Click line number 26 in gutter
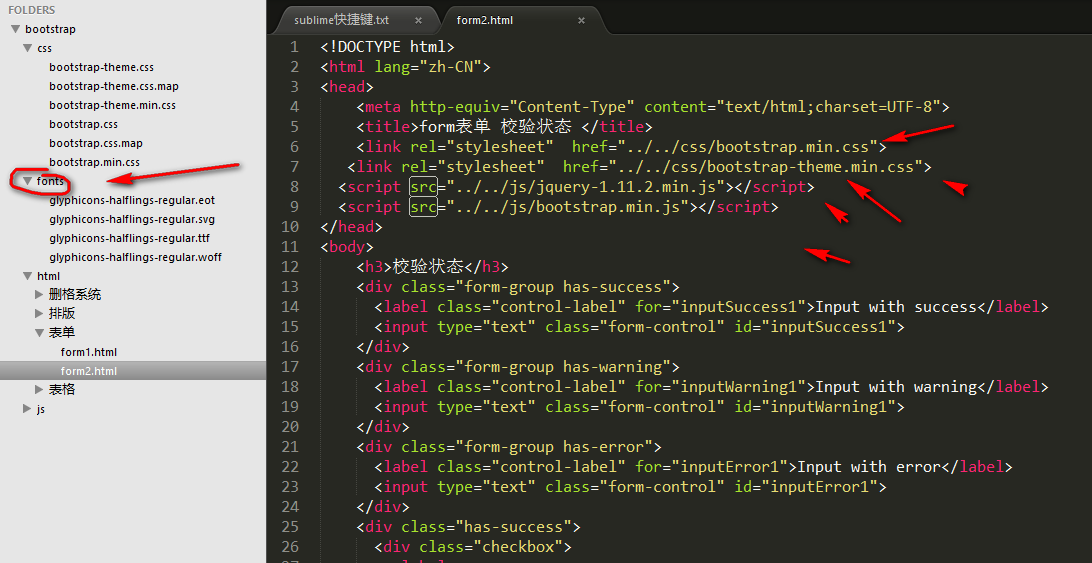 click(290, 547)
